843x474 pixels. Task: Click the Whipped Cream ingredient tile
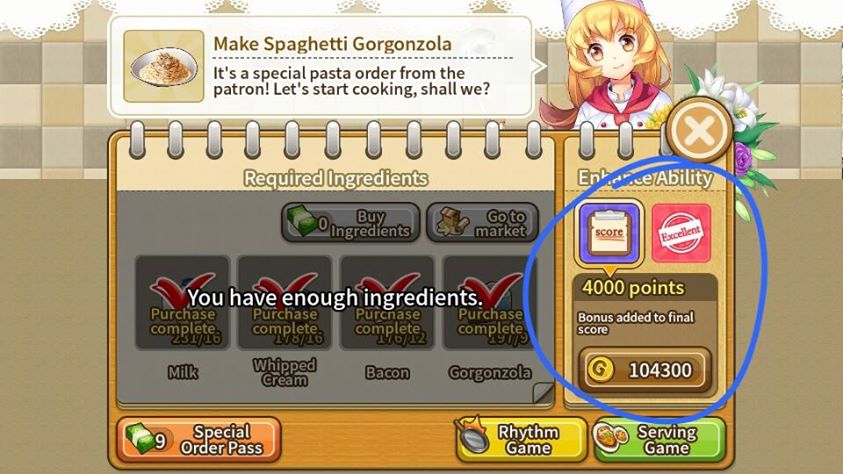point(284,302)
